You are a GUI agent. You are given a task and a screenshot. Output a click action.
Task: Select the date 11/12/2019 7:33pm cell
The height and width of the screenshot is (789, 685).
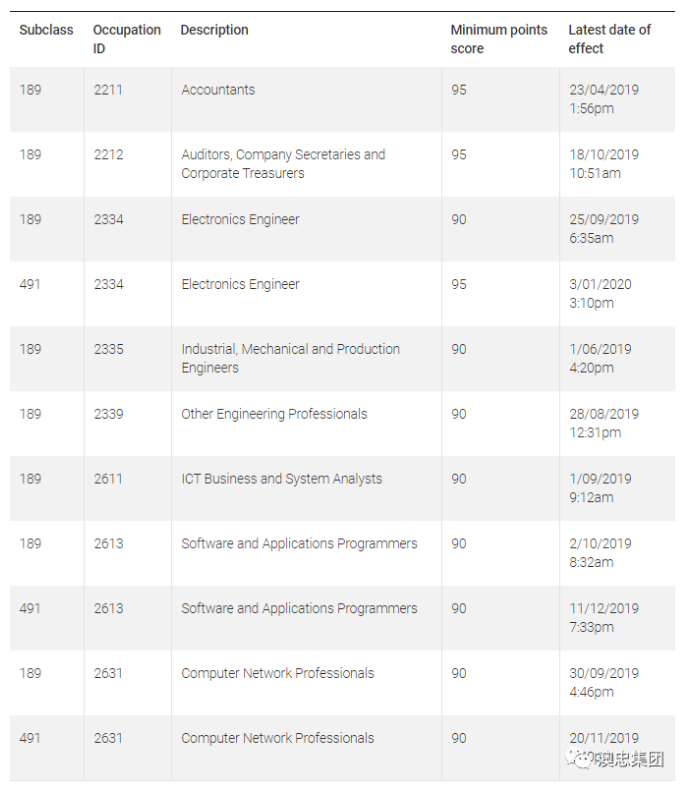pos(603,617)
